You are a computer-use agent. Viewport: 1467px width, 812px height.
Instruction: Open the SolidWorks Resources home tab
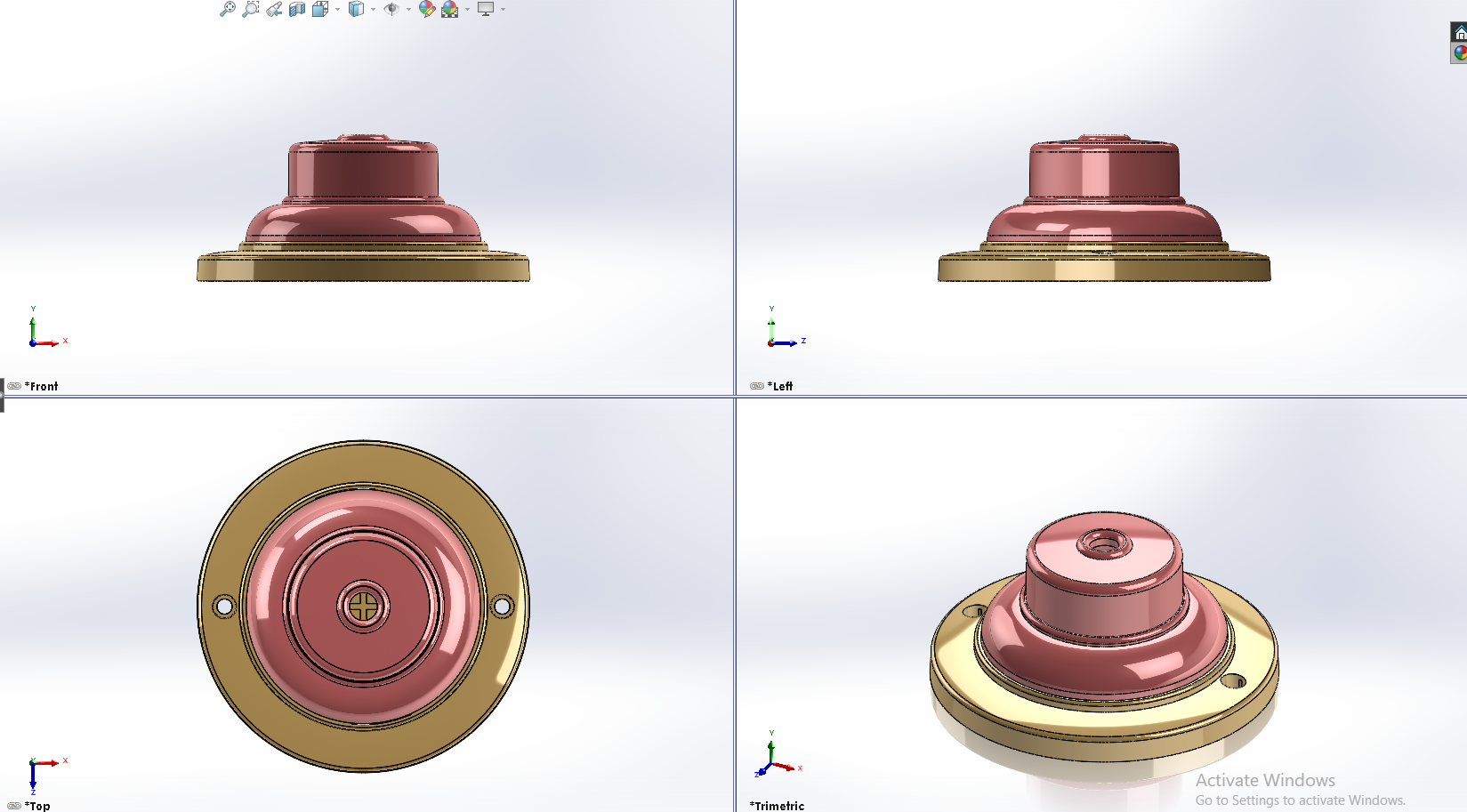click(x=1459, y=33)
